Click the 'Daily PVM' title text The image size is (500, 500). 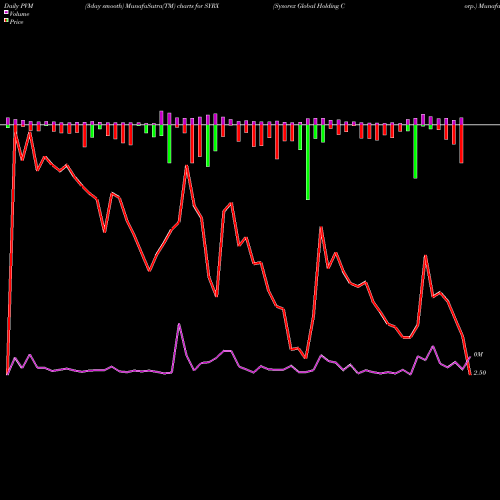[19, 6]
